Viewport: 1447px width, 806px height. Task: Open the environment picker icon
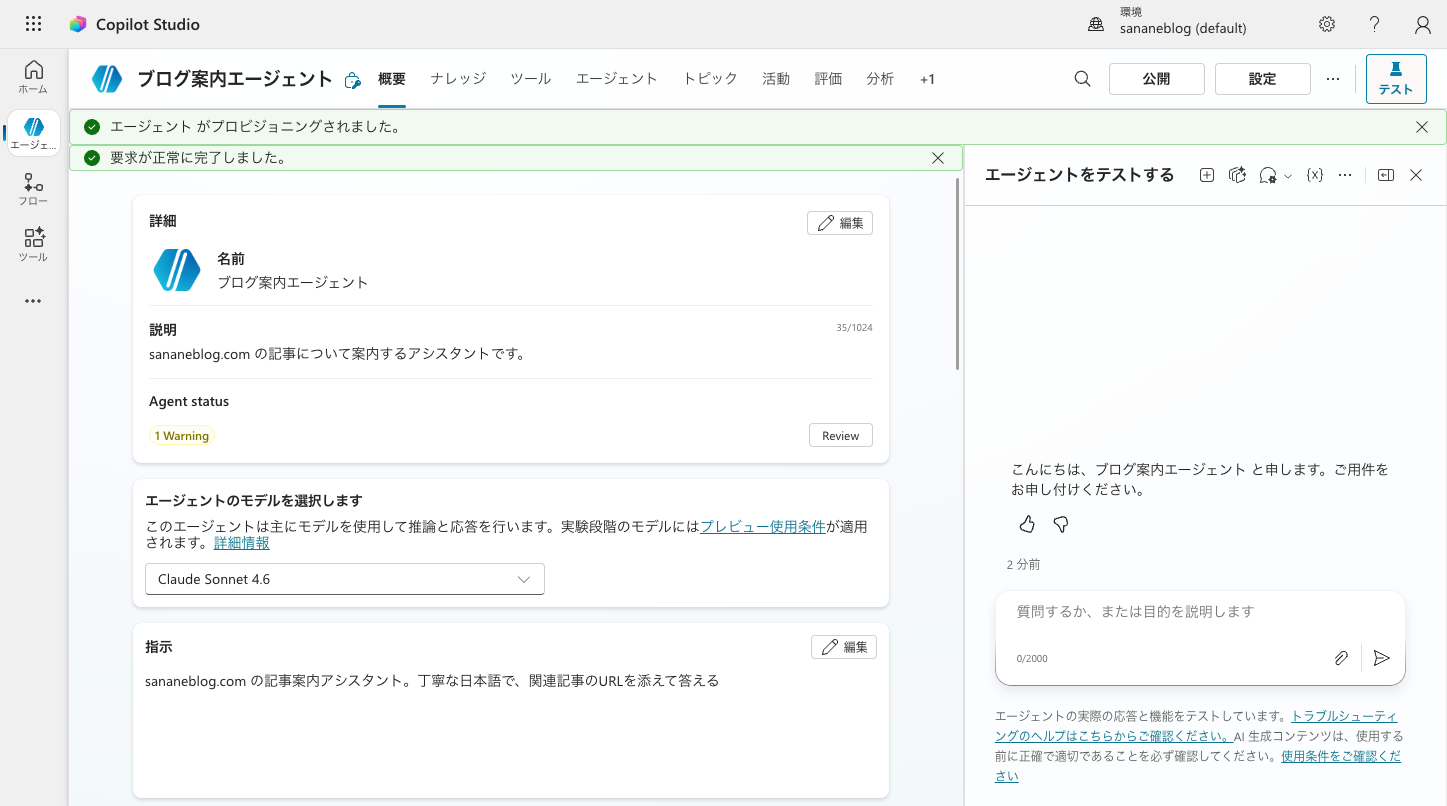[x=1096, y=24]
